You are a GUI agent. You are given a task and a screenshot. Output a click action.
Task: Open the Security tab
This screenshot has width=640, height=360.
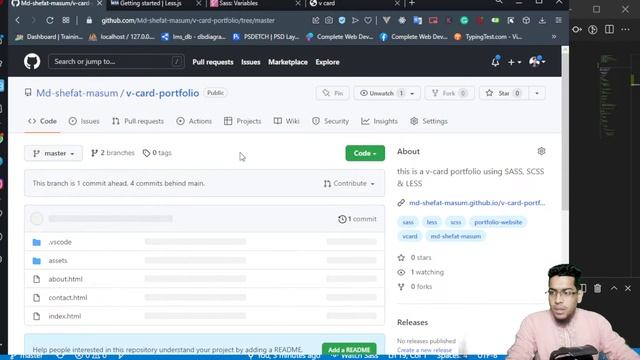click(x=331, y=121)
